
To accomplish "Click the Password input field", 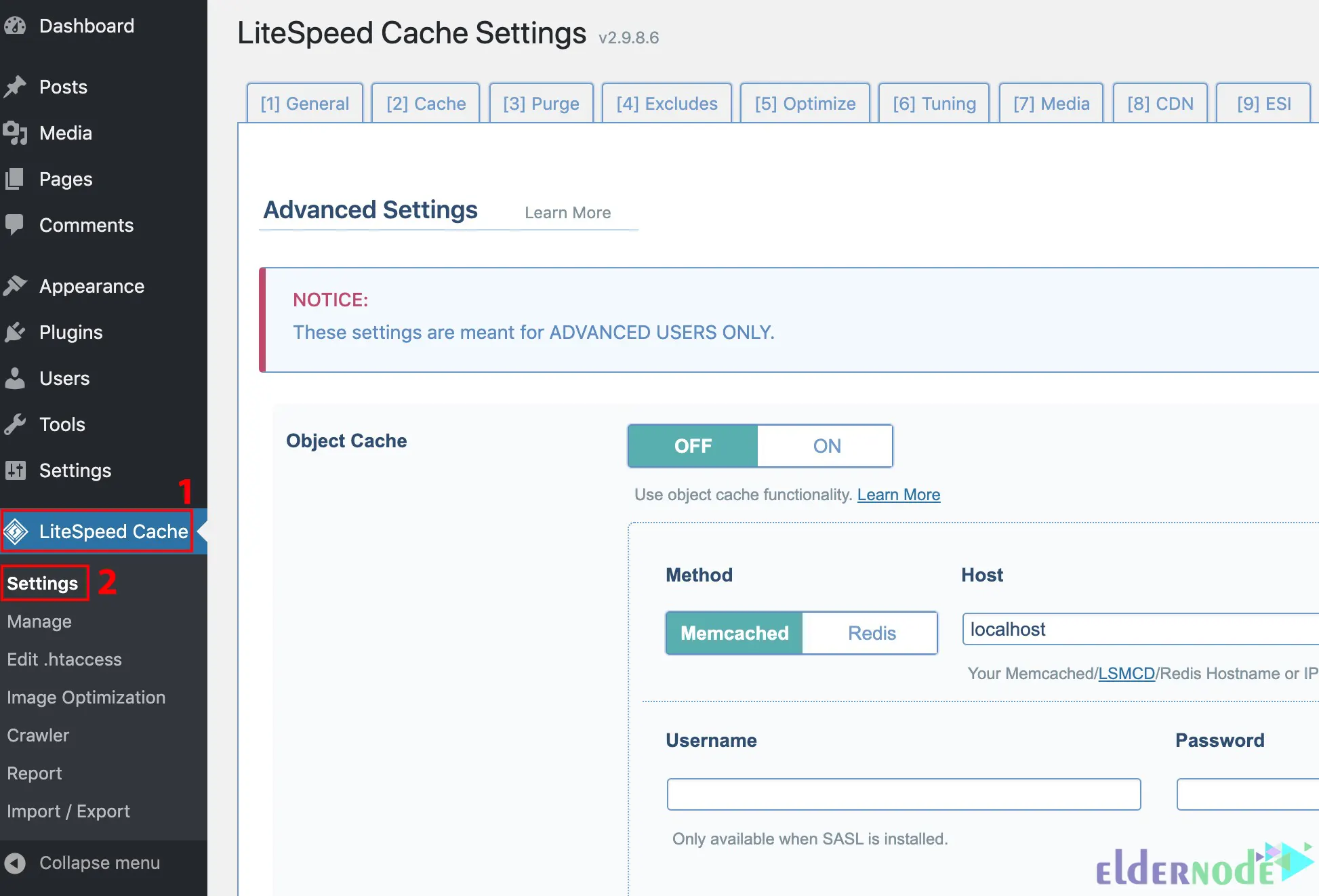I will coord(1248,794).
